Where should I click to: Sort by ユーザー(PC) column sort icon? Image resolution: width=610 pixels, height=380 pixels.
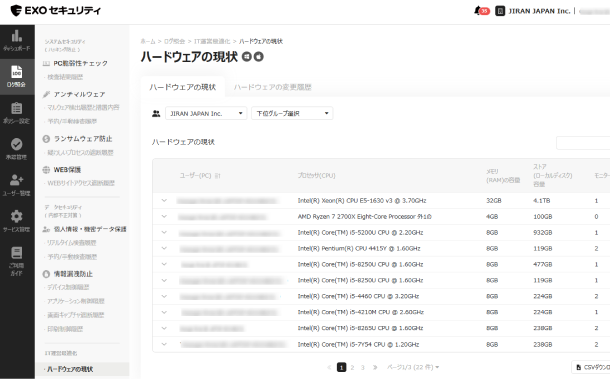point(217,176)
